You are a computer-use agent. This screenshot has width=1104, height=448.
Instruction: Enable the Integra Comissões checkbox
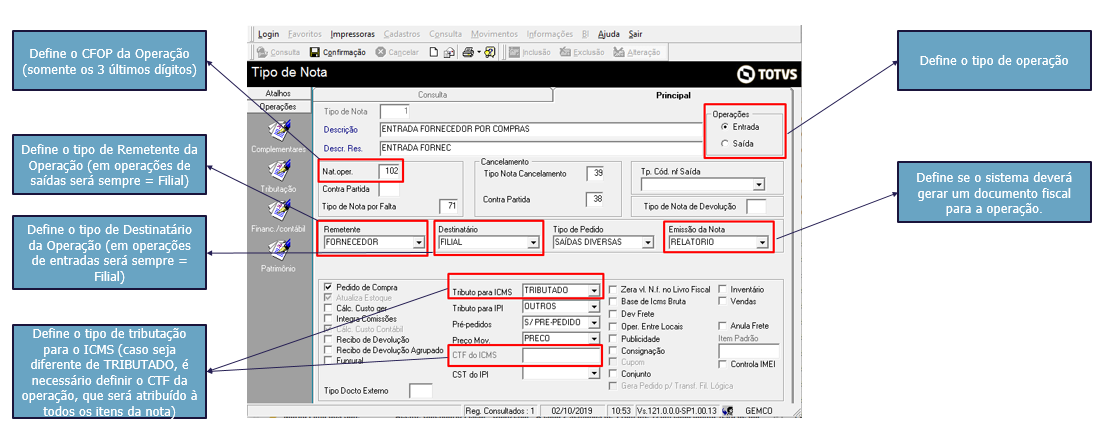coord(328,318)
